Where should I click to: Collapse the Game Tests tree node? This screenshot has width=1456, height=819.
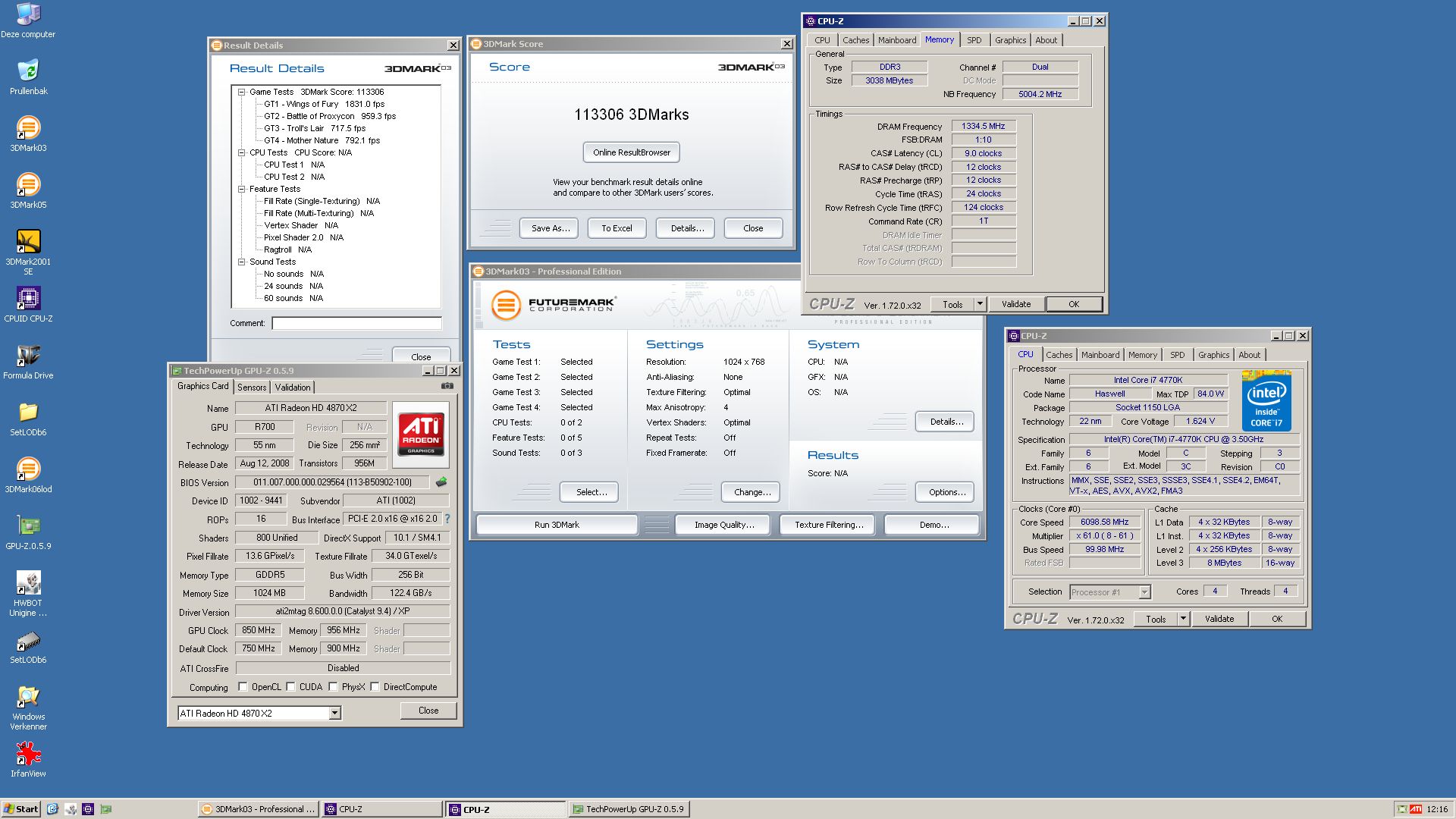point(241,92)
